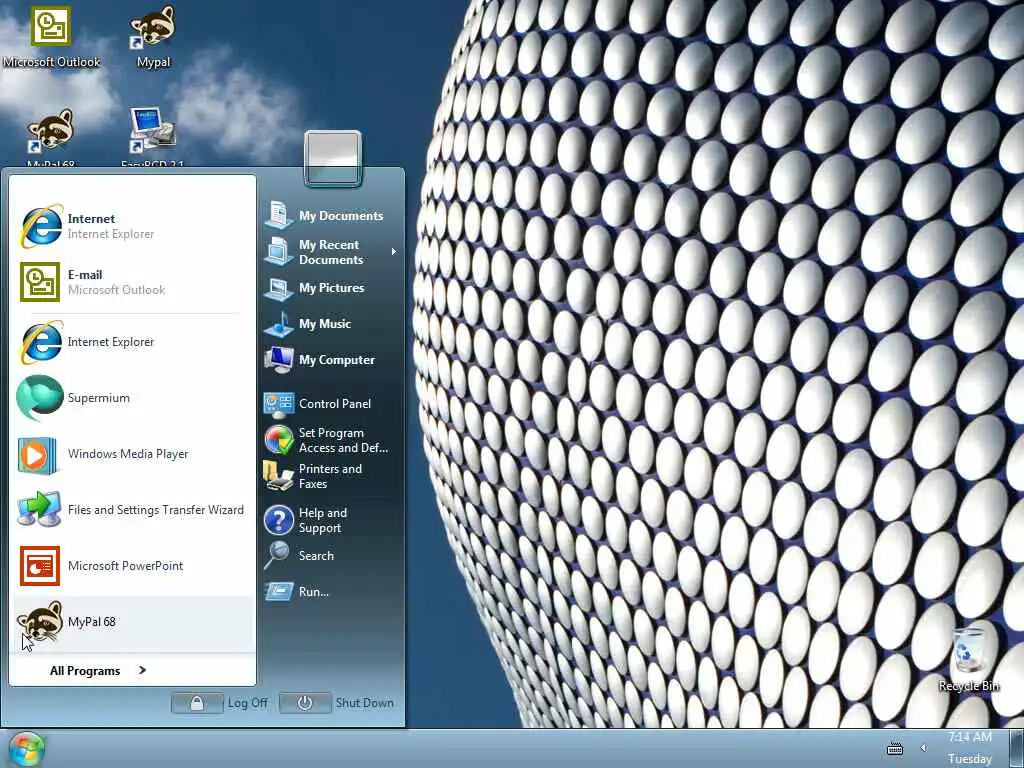Click the Outlook icon beside E-mail
1024x768 pixels.
click(x=39, y=282)
